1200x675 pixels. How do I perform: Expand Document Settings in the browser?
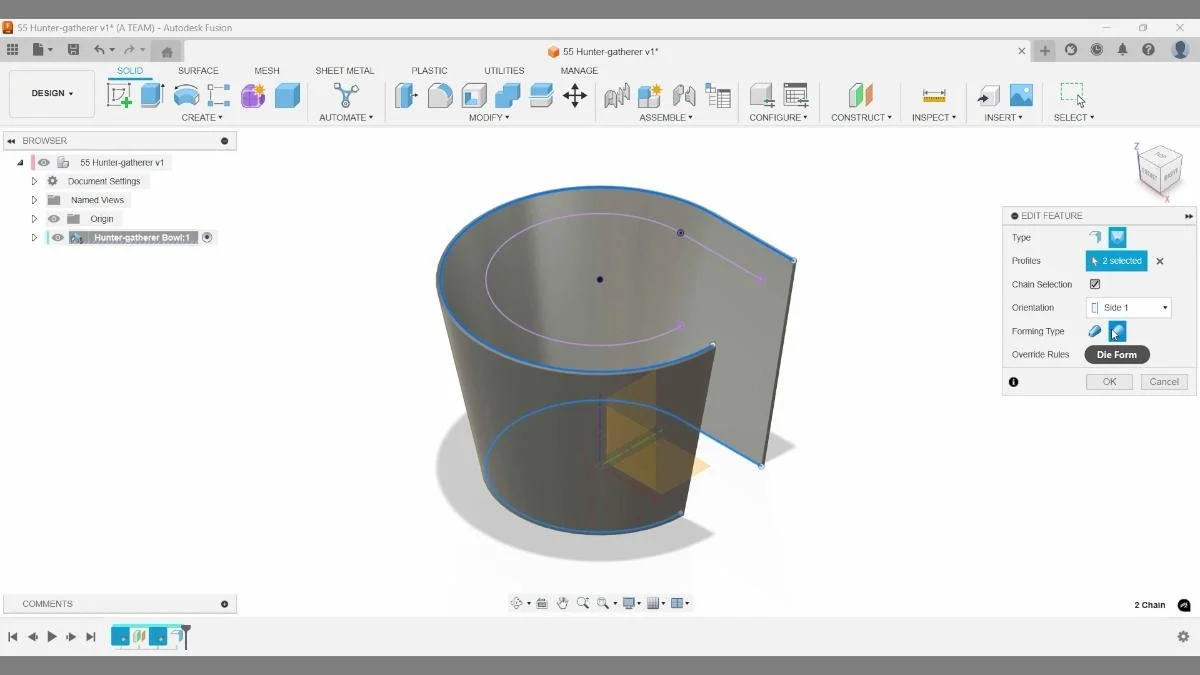click(x=33, y=180)
